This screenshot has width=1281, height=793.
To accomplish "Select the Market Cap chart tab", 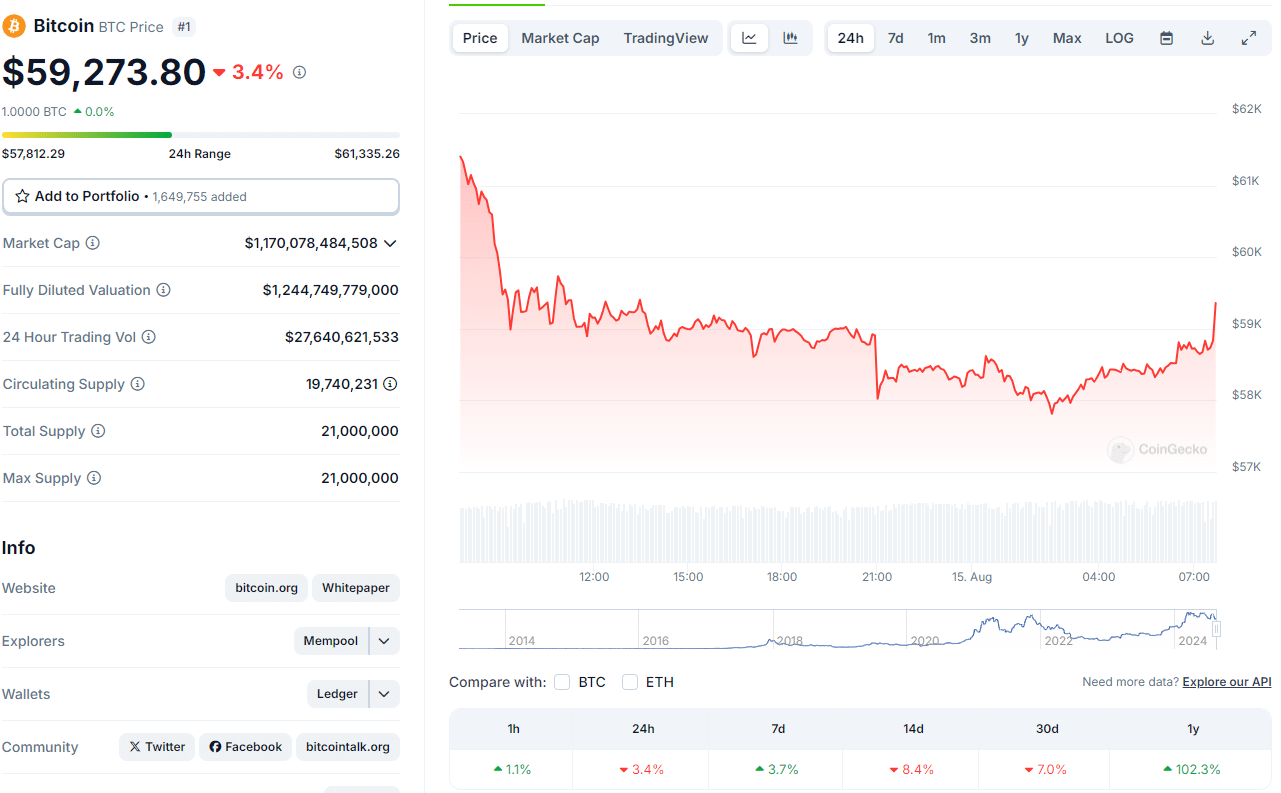I will [x=560, y=37].
